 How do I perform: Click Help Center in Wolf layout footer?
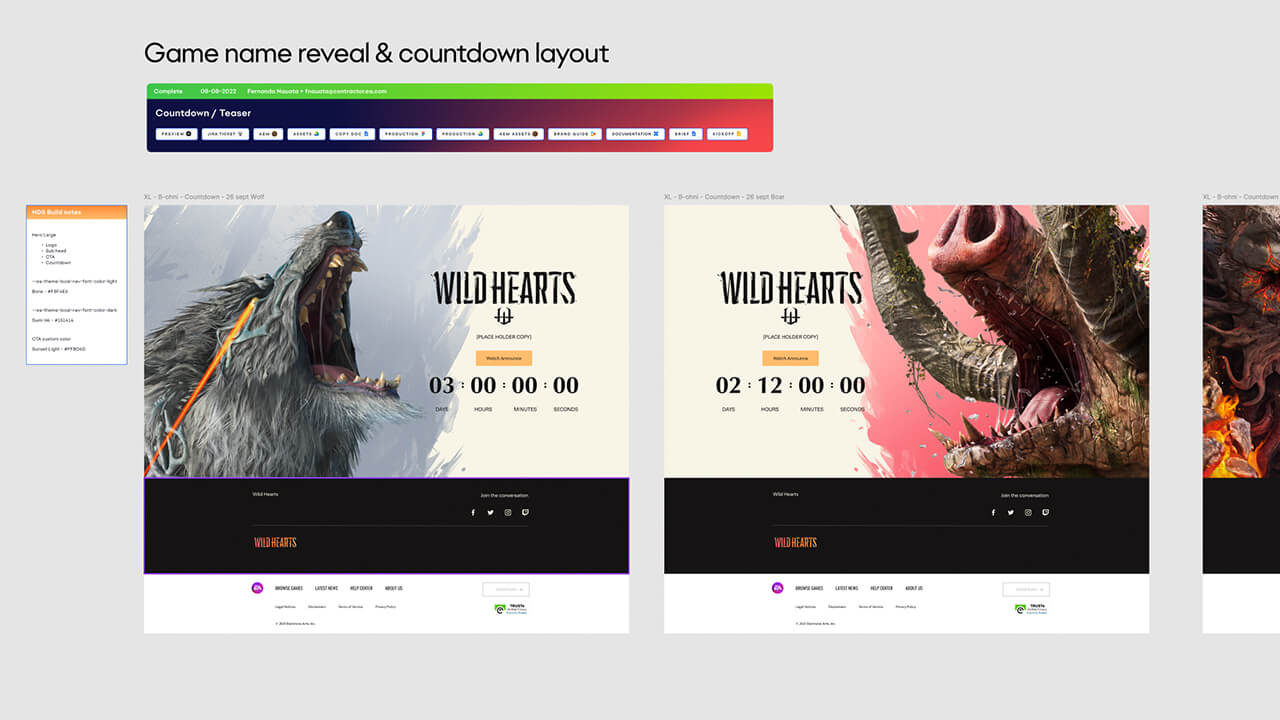coord(361,588)
